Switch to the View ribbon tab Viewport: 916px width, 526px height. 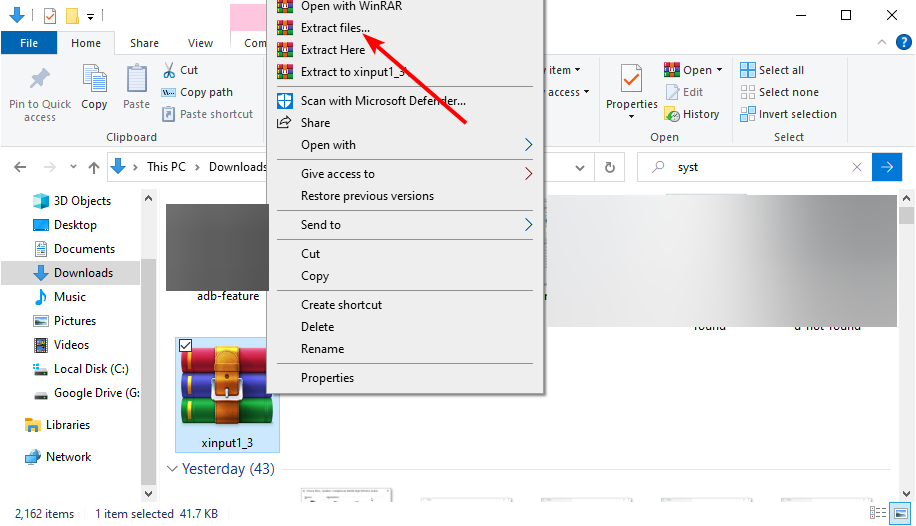click(200, 43)
